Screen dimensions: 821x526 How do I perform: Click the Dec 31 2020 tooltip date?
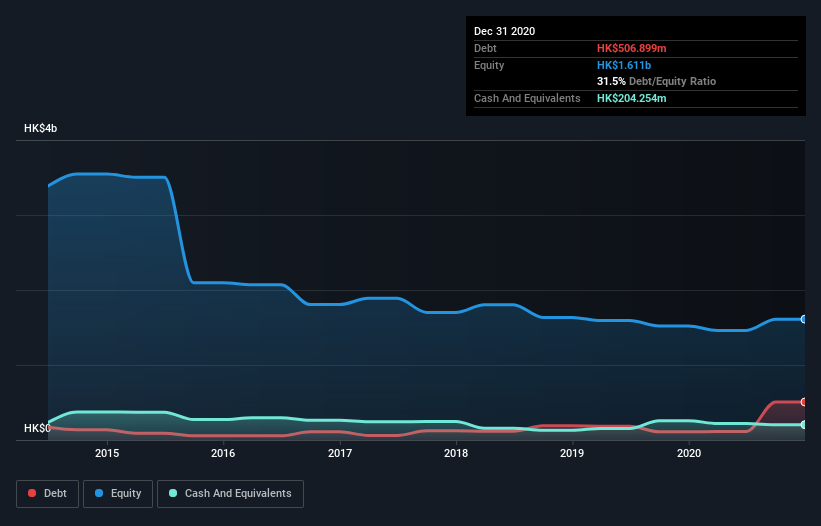[505, 31]
